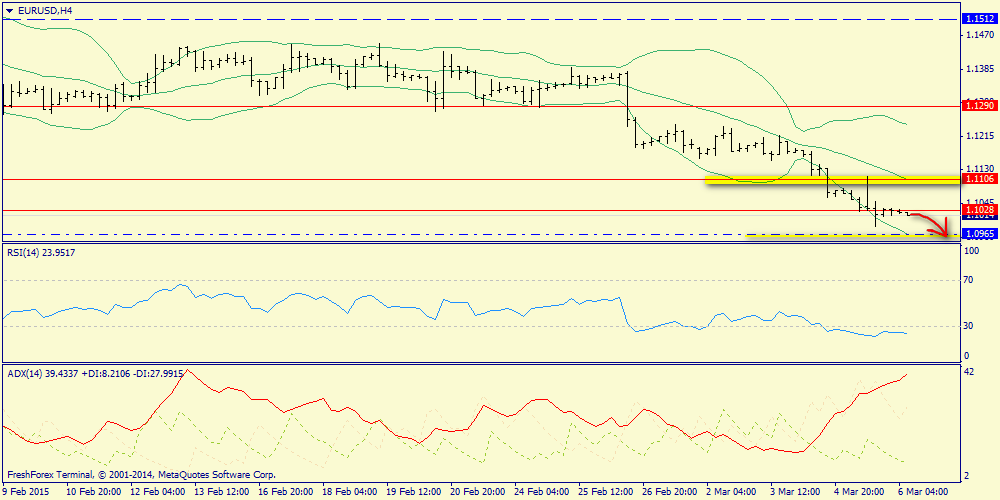The image size is (1000, 500).
Task: Click the yellow highlighted zone near 1.1106
Action: [x=833, y=180]
